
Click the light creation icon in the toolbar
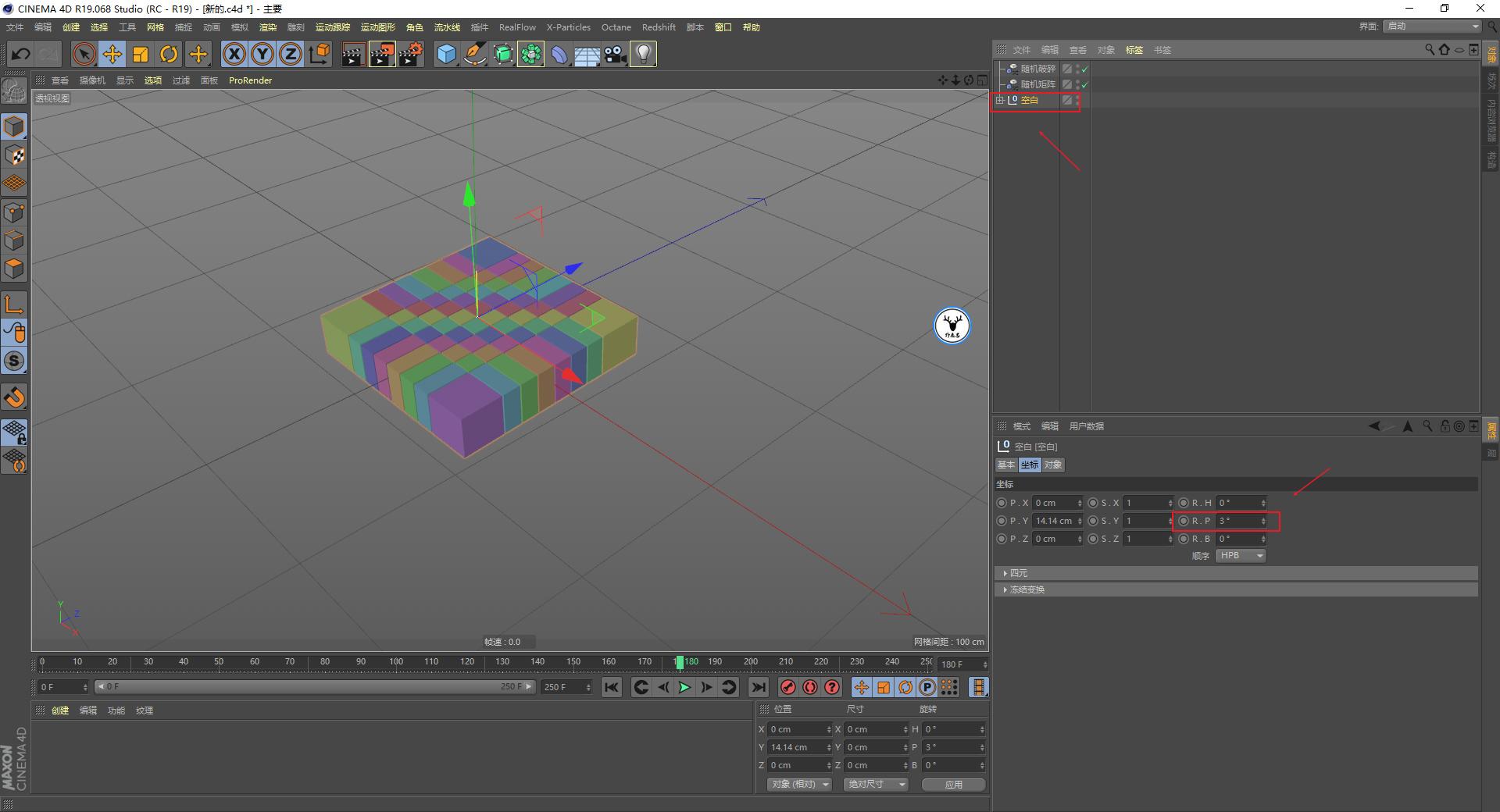point(643,54)
